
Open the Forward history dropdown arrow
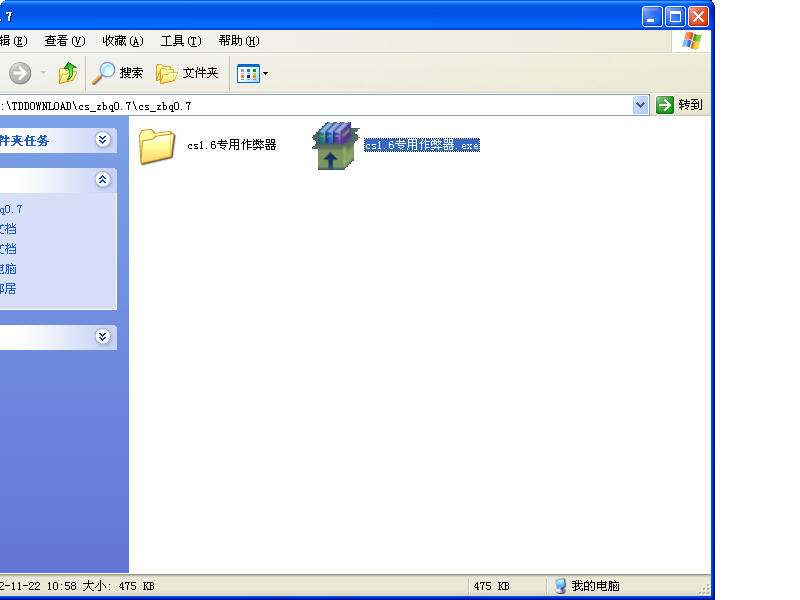click(x=43, y=74)
